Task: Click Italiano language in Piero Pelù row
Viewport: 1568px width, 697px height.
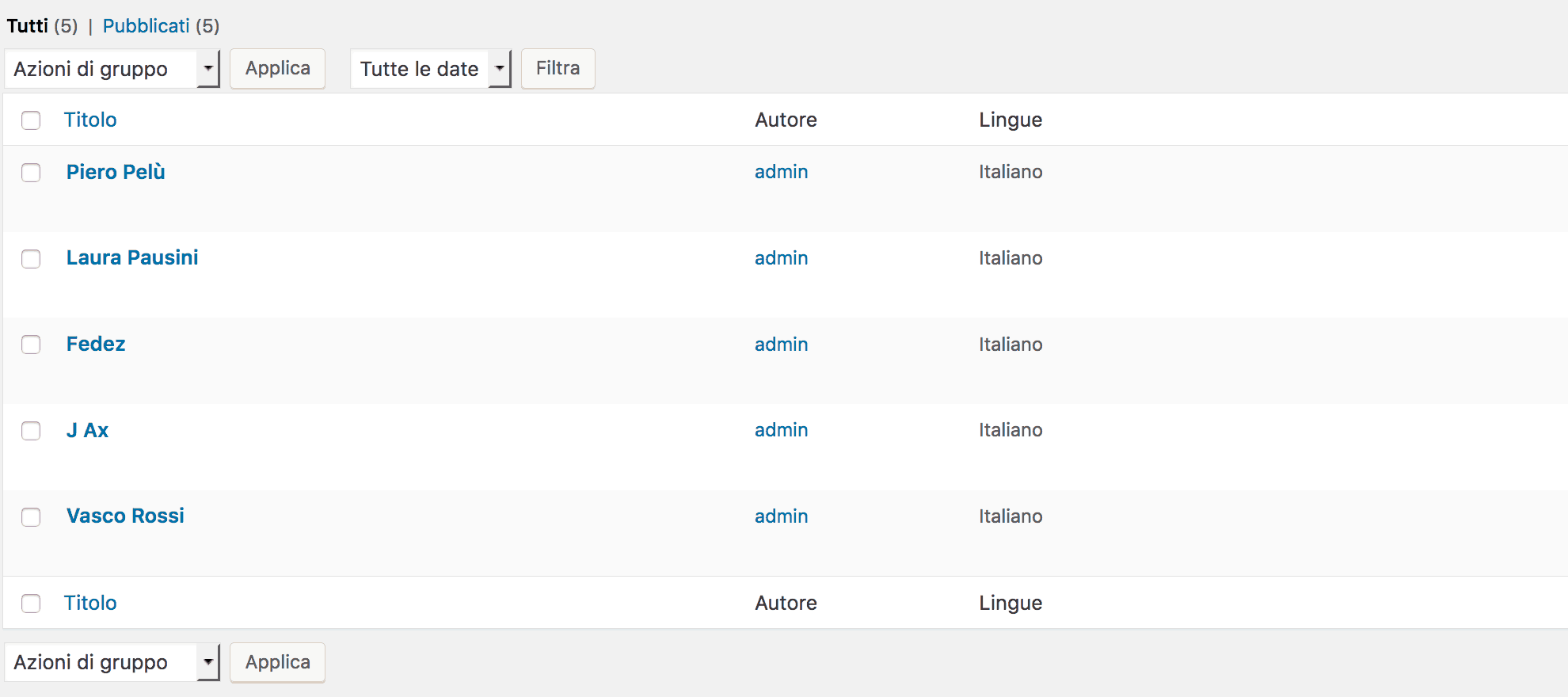Action: [1010, 172]
